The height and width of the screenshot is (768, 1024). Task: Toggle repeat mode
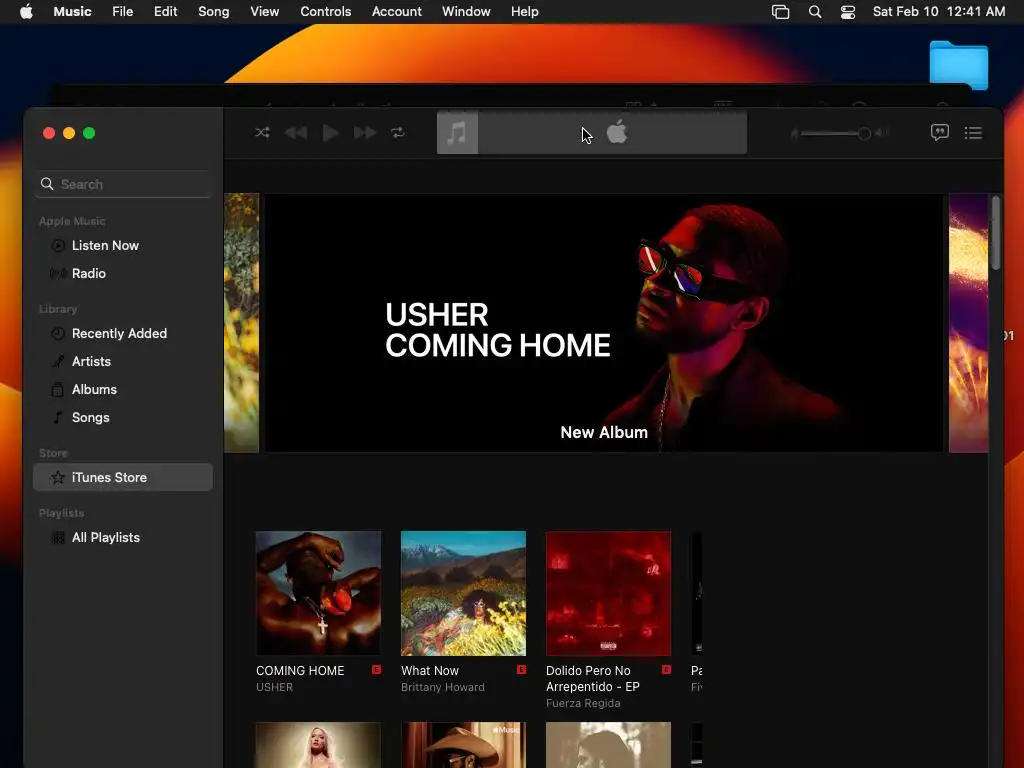coord(398,133)
